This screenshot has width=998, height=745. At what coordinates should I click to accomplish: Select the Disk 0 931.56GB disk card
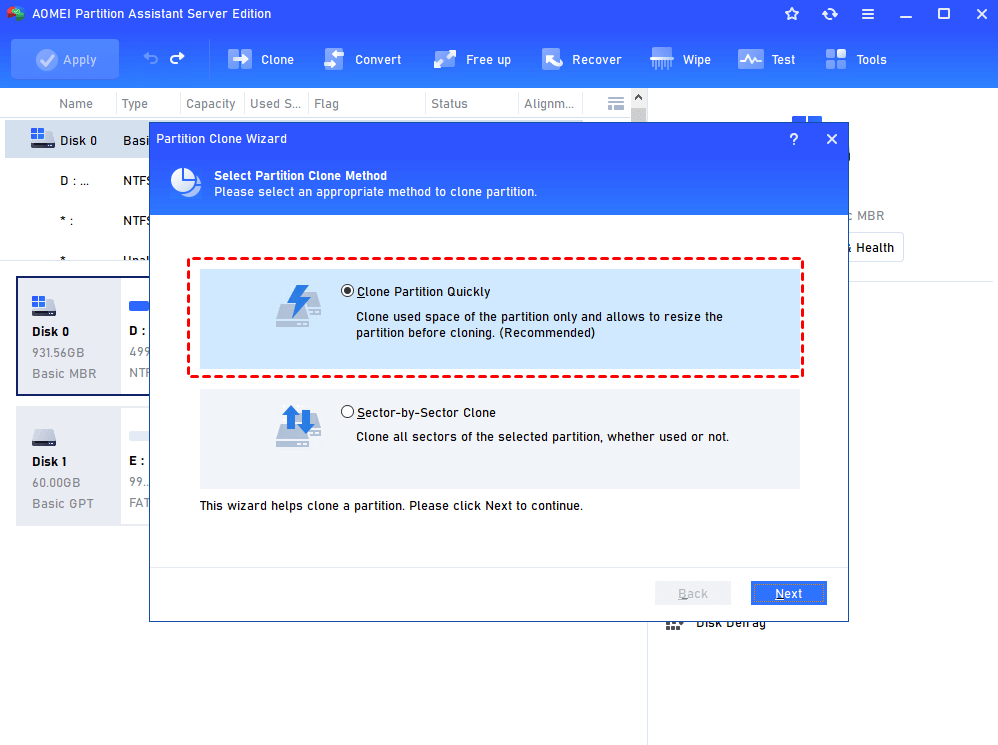tap(69, 336)
